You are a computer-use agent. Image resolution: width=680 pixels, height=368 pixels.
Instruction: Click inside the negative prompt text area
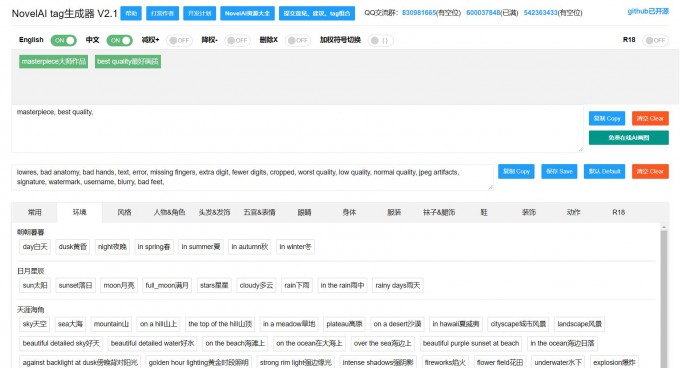(x=252, y=177)
